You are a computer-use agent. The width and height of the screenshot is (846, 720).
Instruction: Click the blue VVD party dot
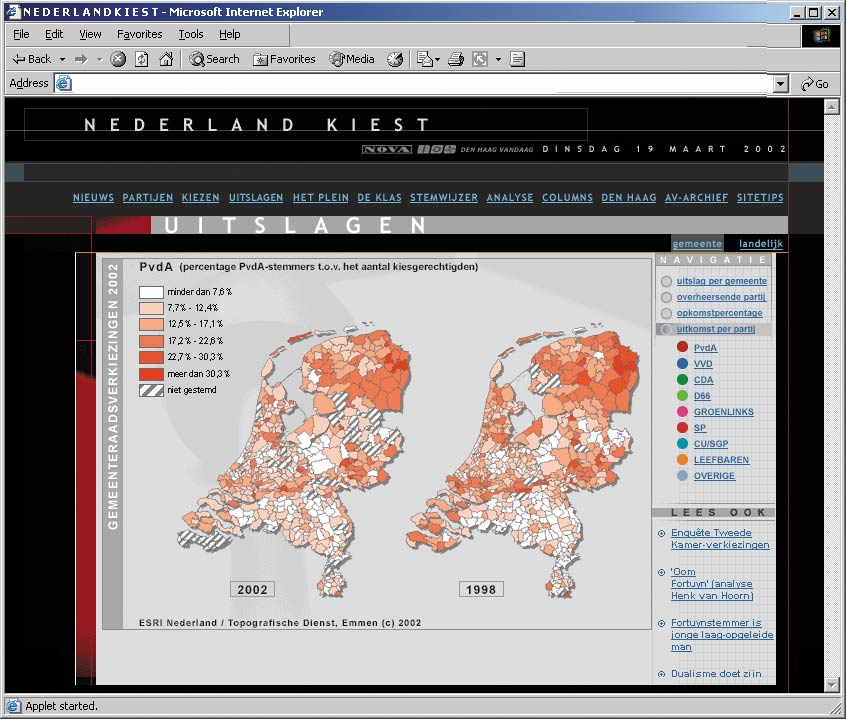pyautogui.click(x=682, y=363)
